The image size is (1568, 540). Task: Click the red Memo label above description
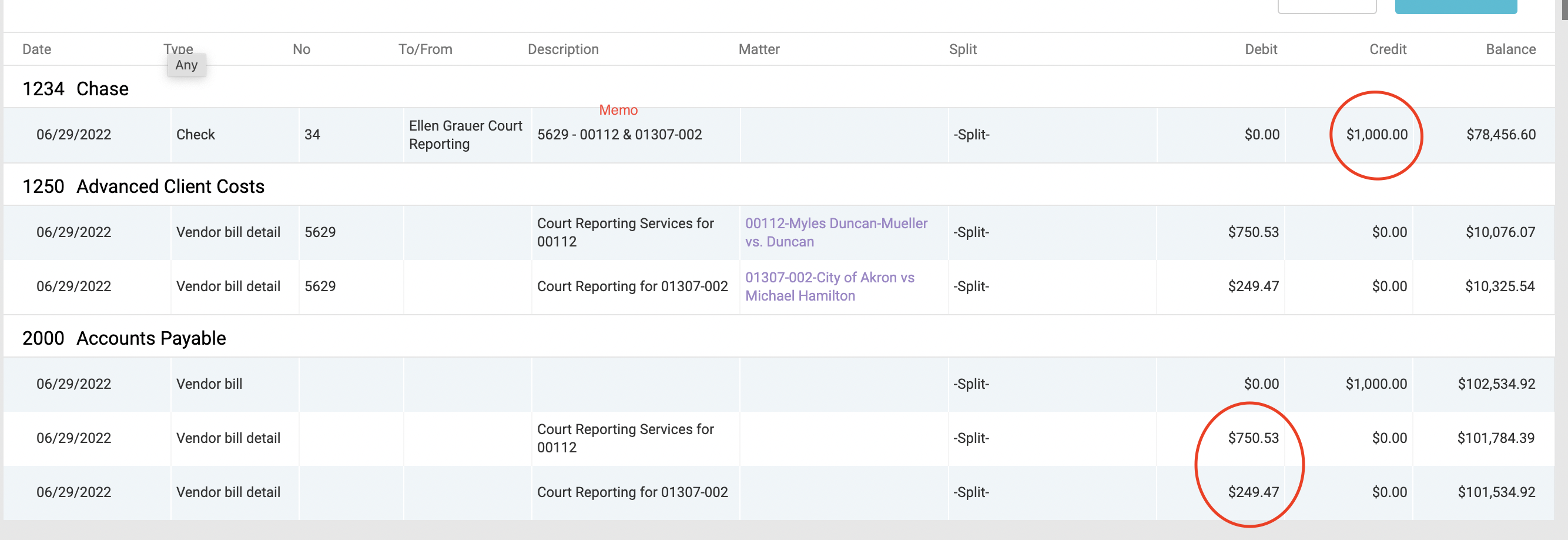(618, 111)
